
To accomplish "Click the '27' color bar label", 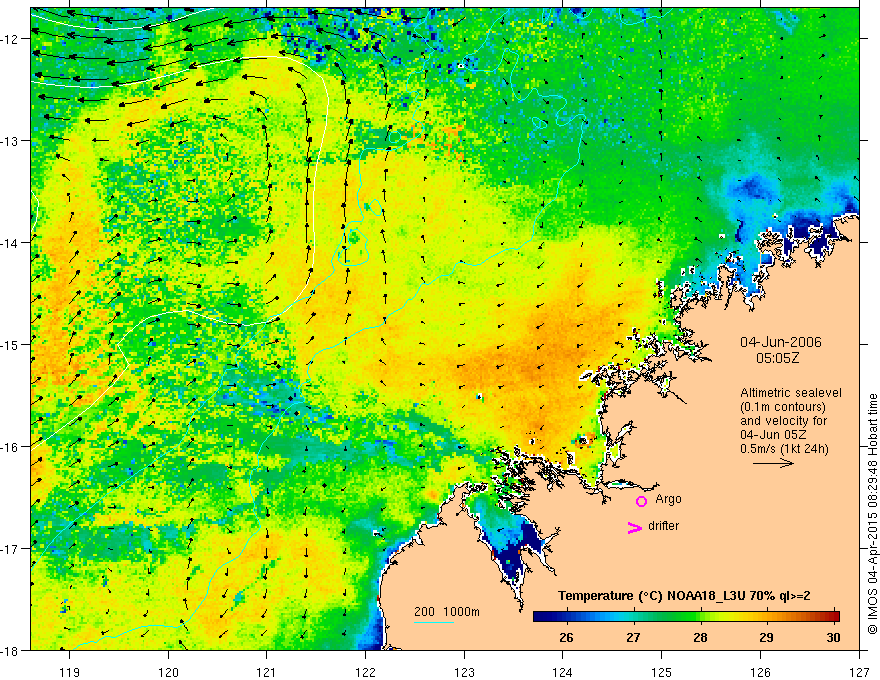I will tap(633, 637).
